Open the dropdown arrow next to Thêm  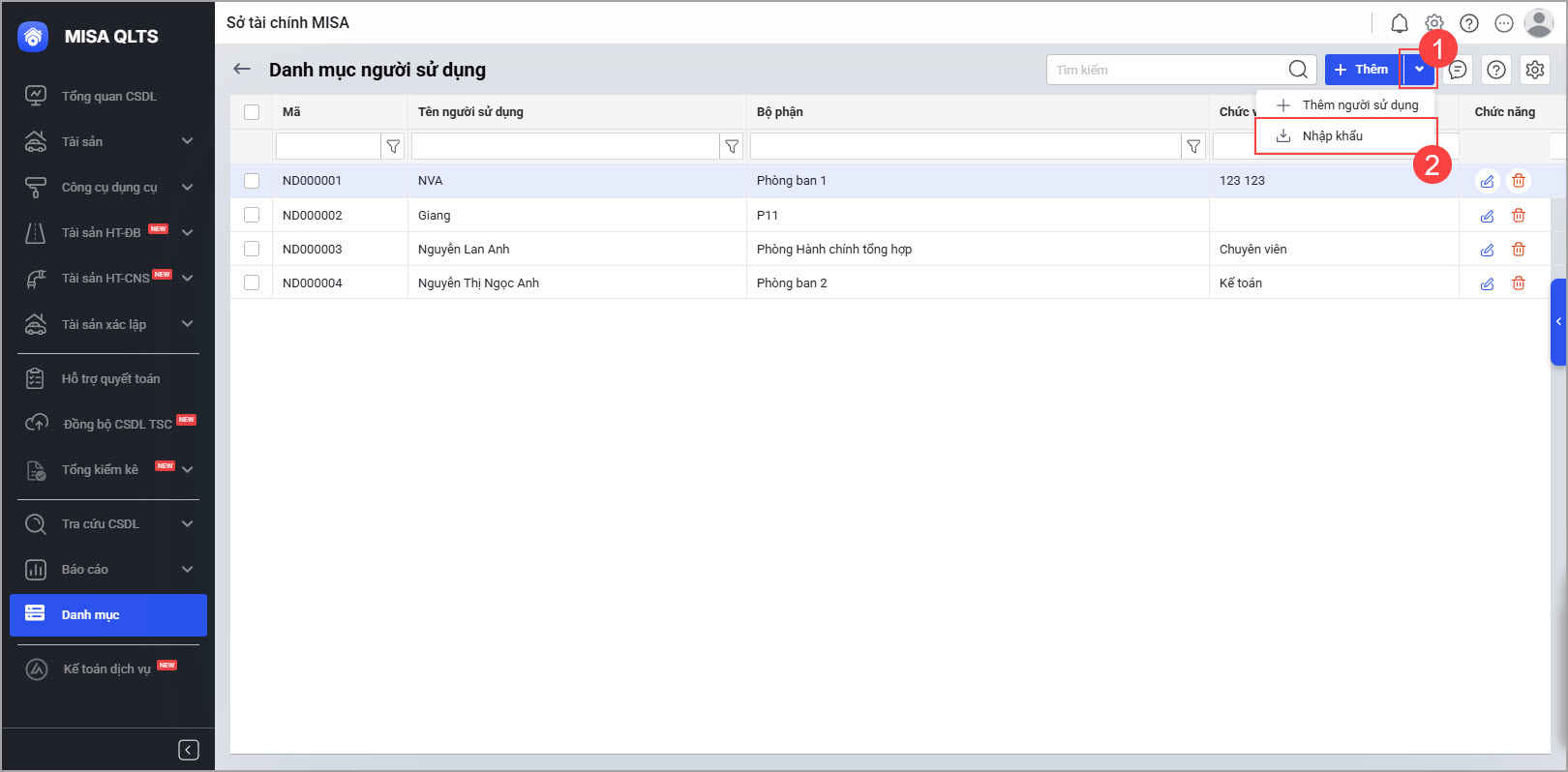click(1419, 70)
